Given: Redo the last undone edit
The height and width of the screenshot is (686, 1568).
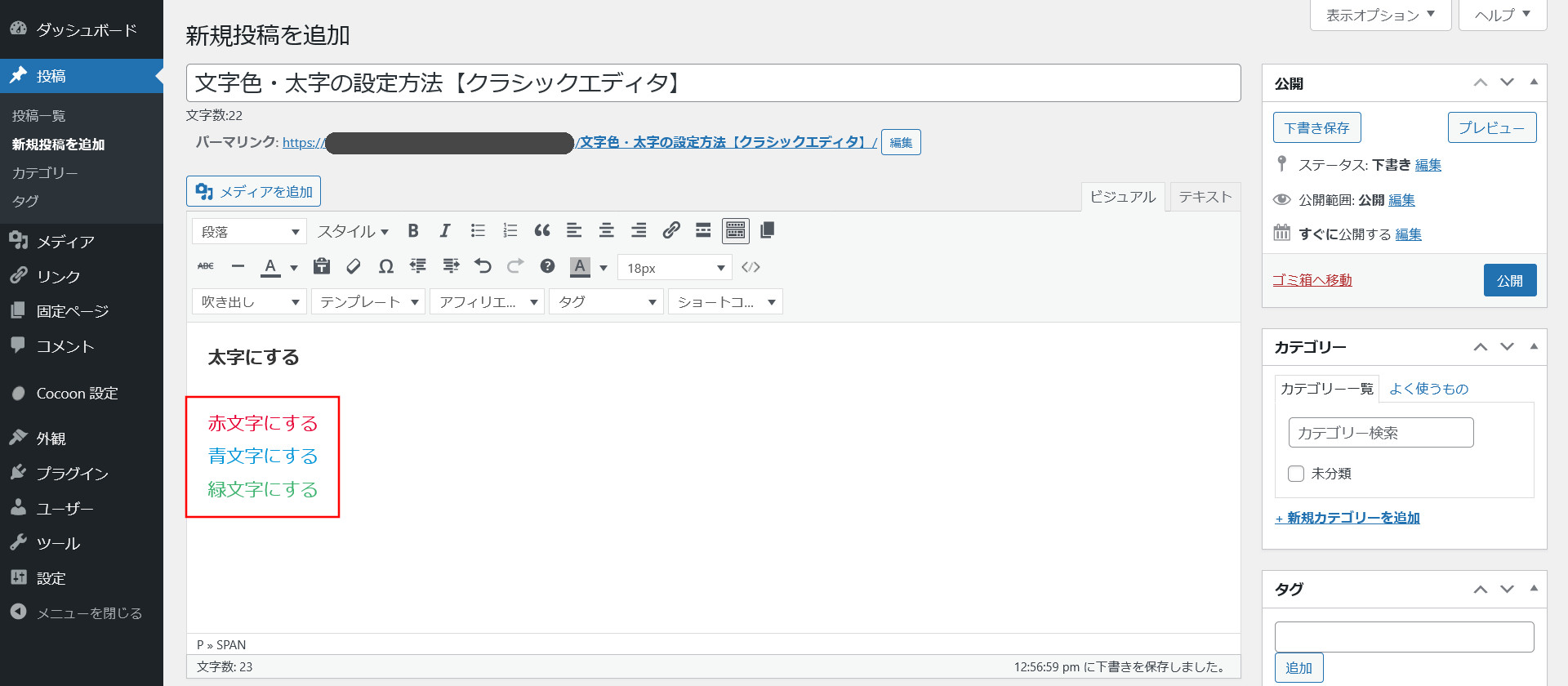Looking at the screenshot, I should (515, 266).
